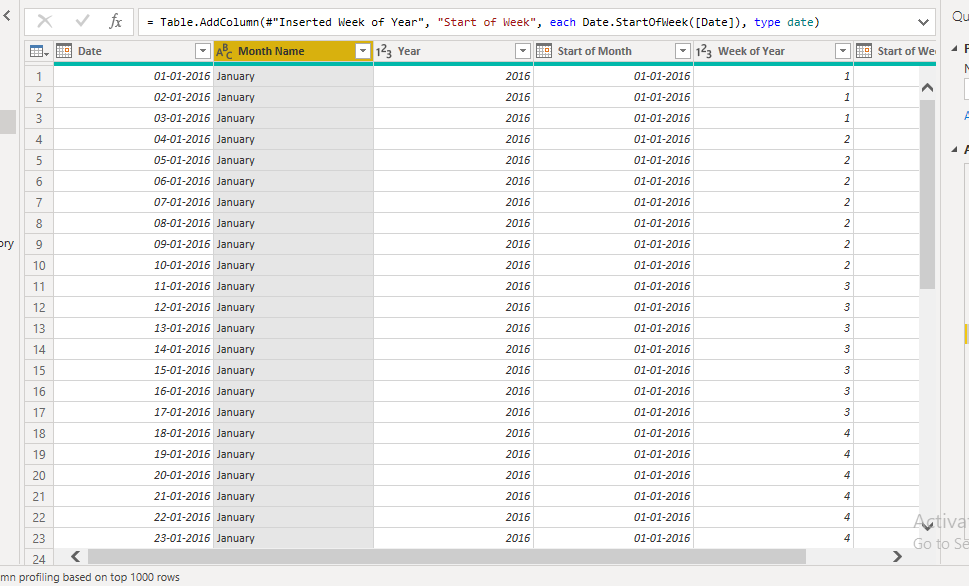
Task: Click Year 2016 cell in row 7
Action: click(x=454, y=203)
